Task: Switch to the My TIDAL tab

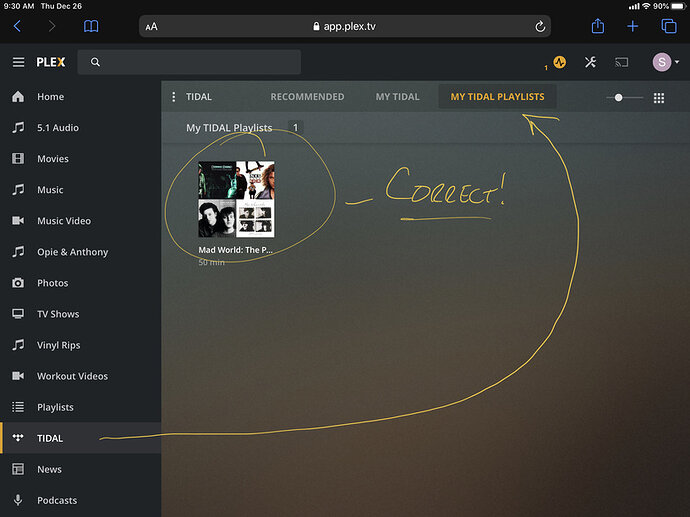Action: point(397,97)
